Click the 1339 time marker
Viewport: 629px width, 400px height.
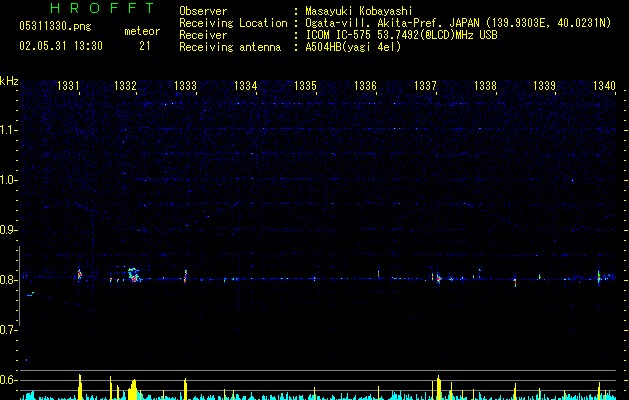[x=545, y=86]
